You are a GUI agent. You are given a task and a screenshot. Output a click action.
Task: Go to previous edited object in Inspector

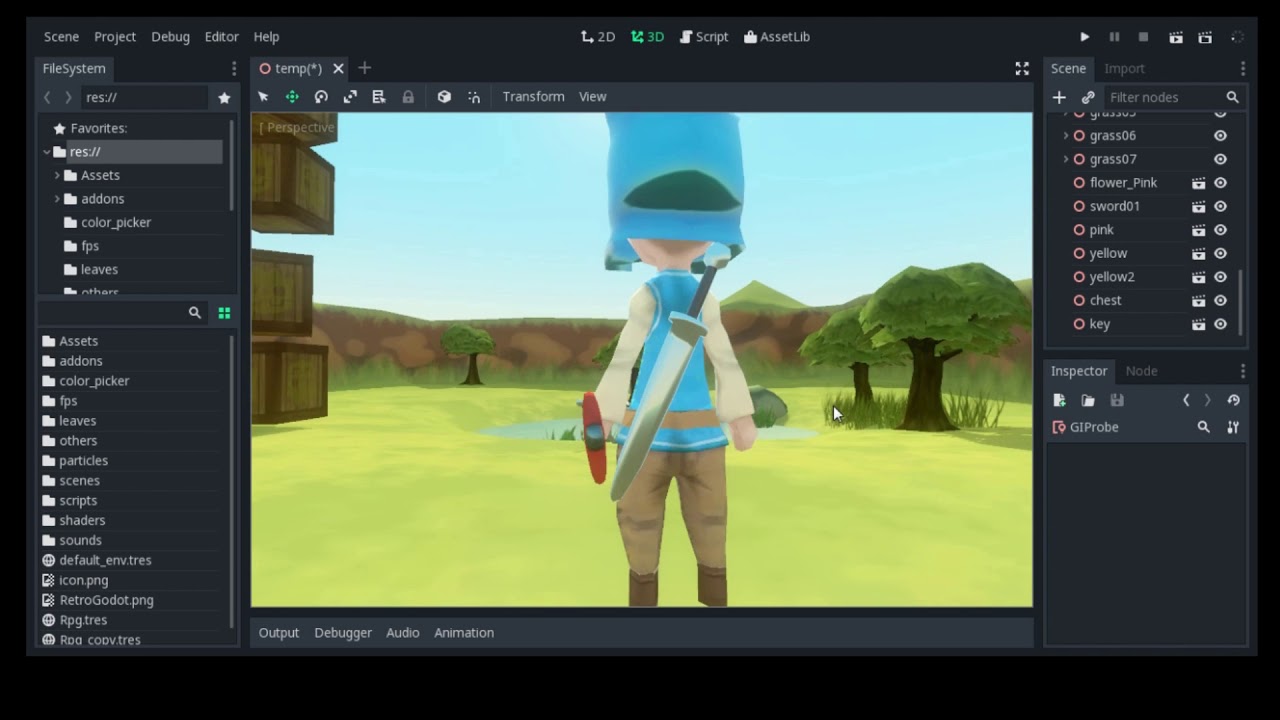click(x=1186, y=401)
